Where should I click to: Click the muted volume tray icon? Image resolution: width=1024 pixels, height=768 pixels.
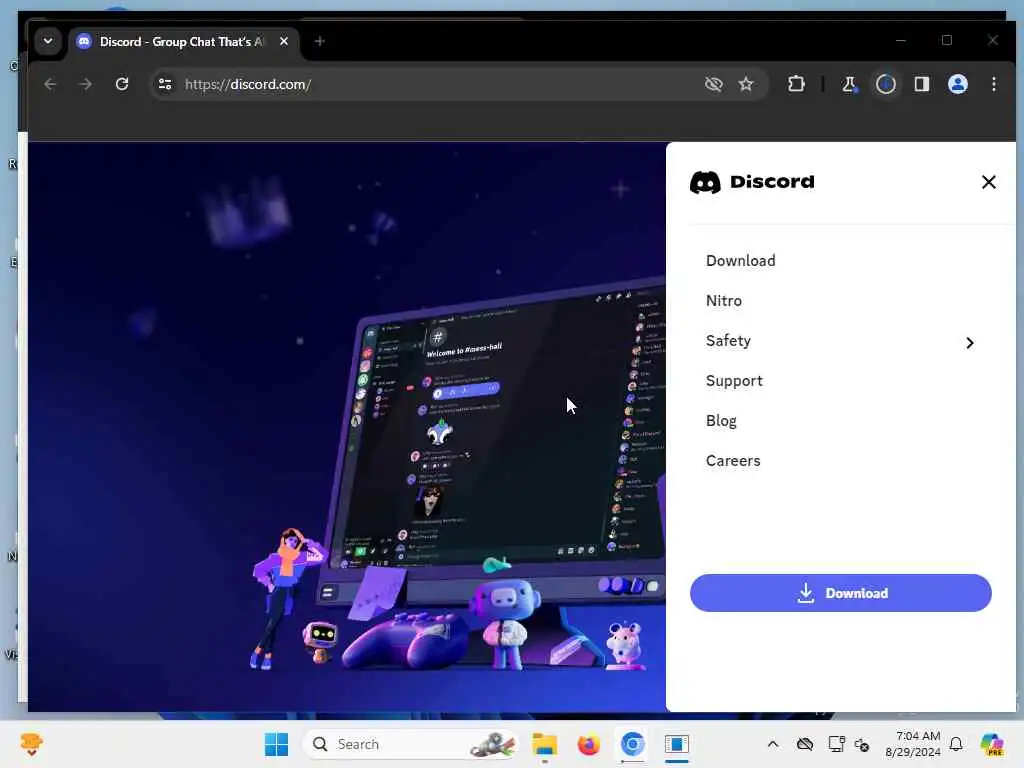point(862,744)
